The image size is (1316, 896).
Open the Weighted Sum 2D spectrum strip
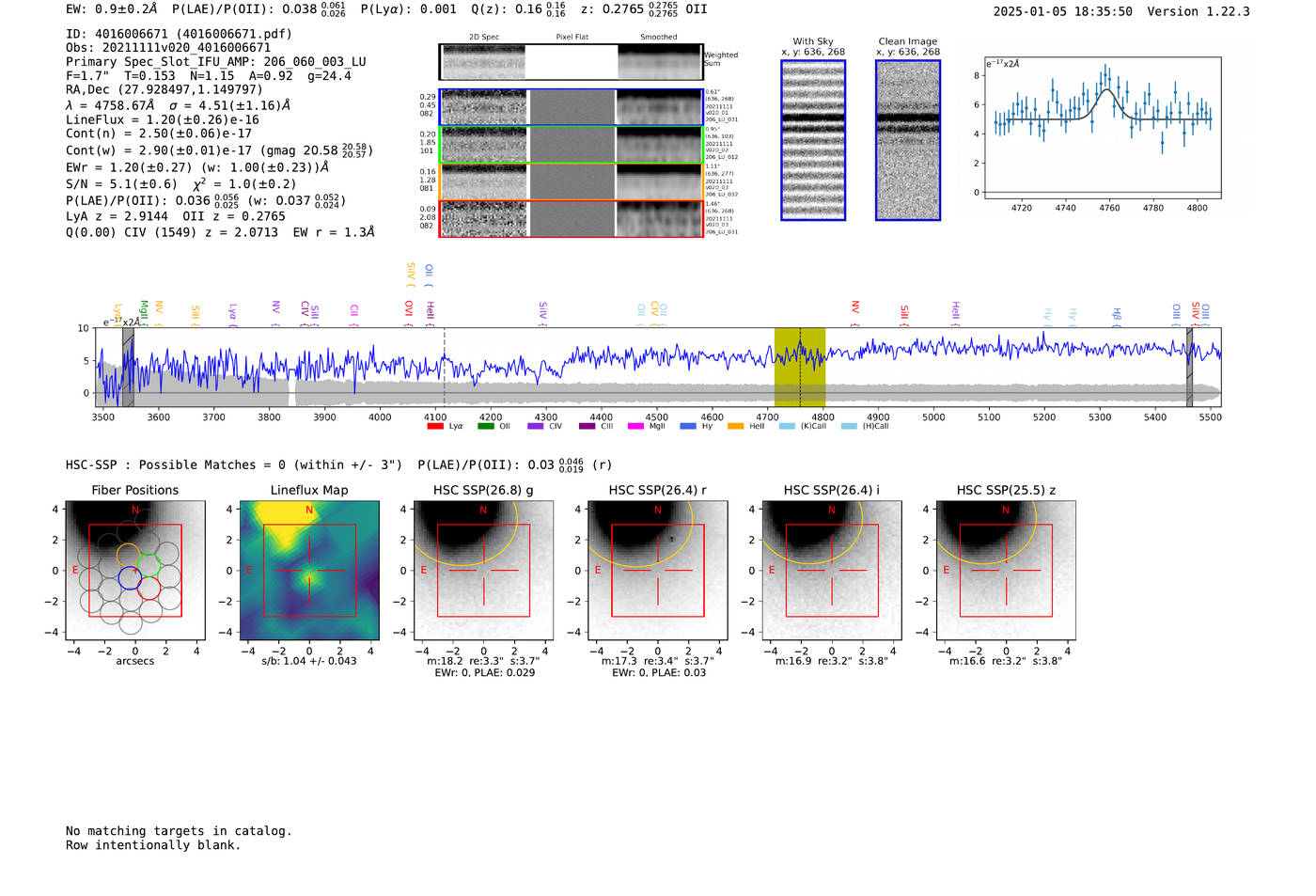click(x=571, y=62)
